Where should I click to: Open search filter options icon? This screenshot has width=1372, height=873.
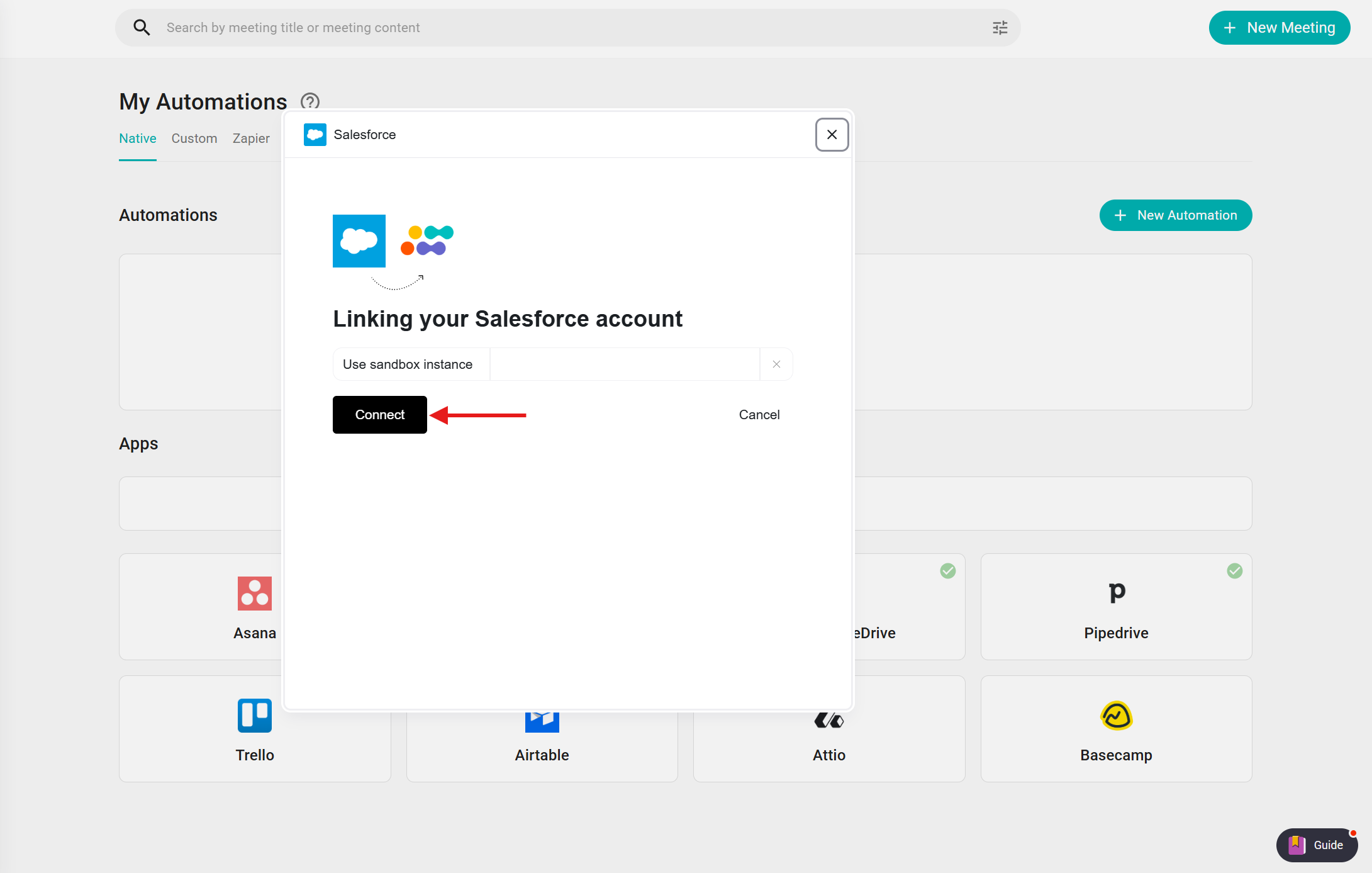(1000, 28)
